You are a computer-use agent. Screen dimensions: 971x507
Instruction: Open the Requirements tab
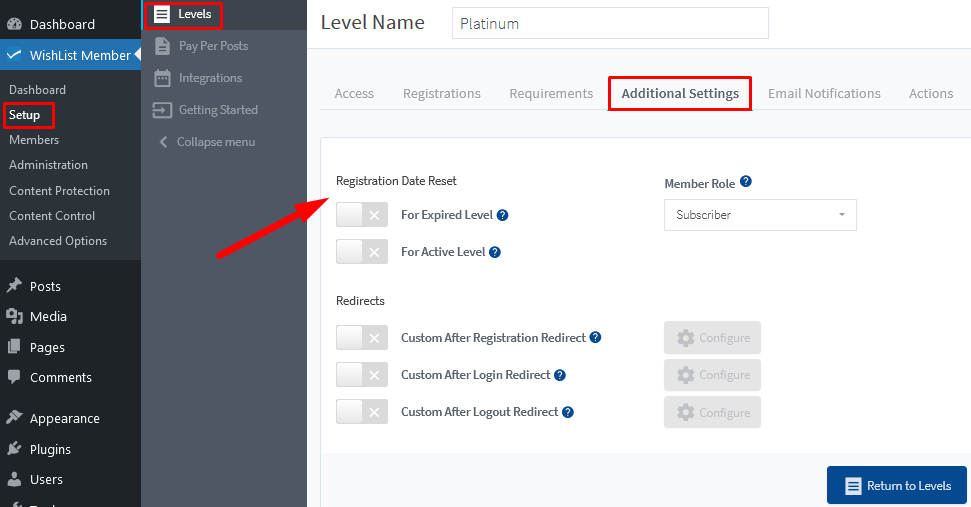tap(551, 93)
